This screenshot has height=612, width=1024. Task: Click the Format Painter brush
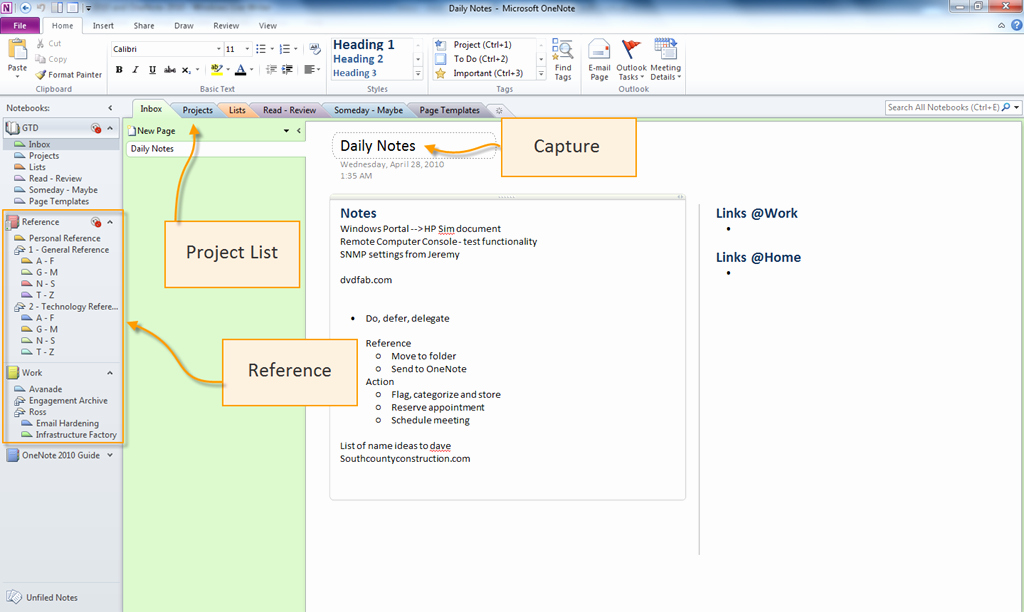point(40,74)
